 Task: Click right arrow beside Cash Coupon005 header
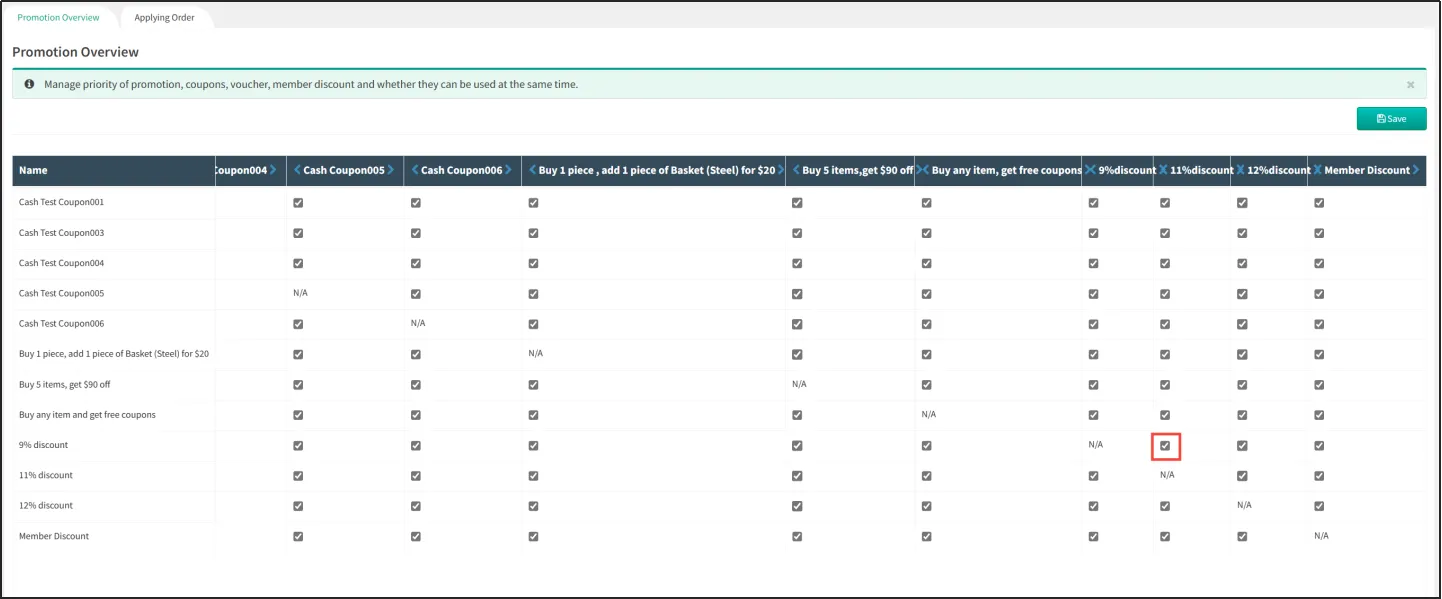point(392,171)
